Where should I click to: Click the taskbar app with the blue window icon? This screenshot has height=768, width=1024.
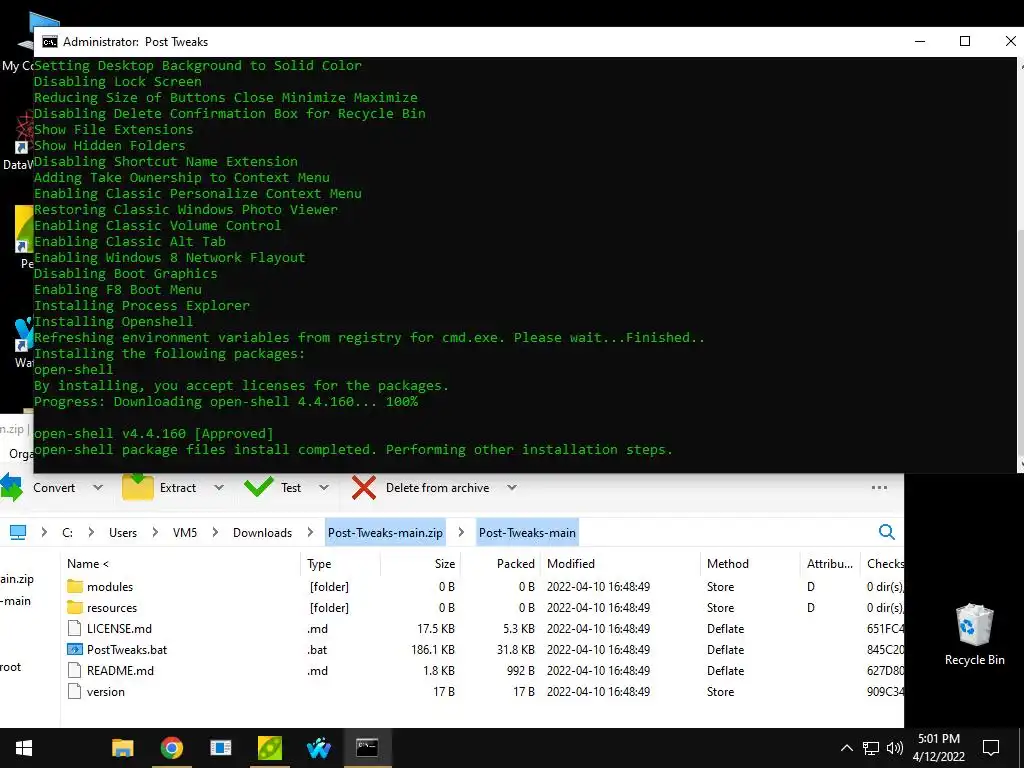(221, 748)
